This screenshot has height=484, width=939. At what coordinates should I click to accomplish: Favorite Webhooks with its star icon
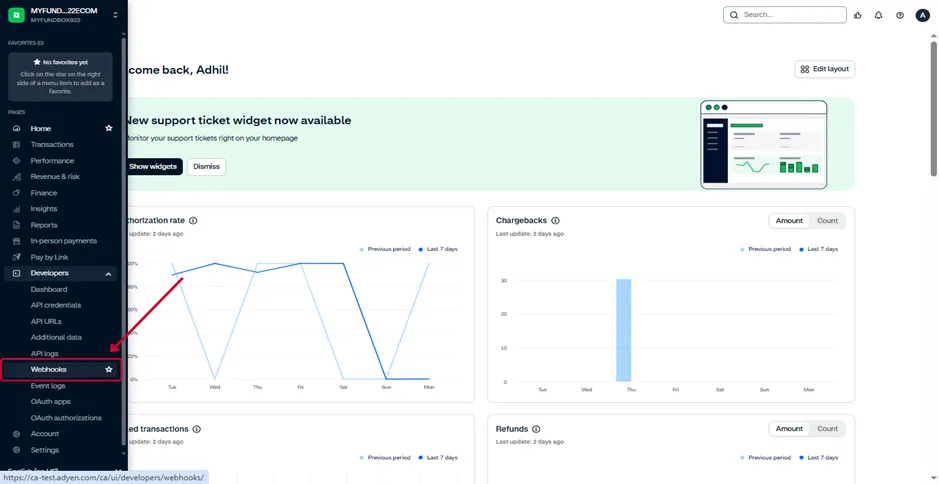tap(109, 370)
